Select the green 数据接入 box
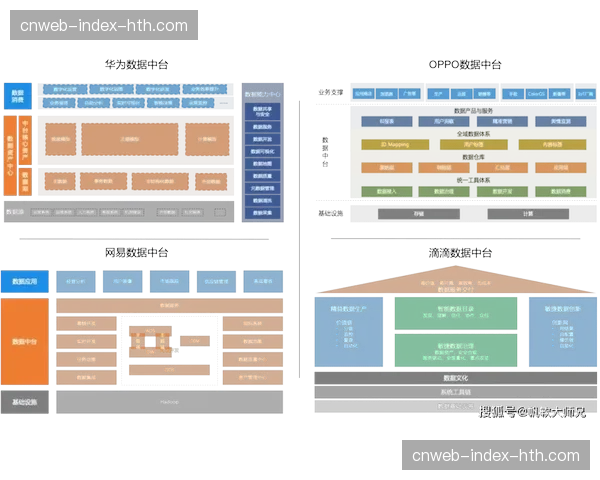 tap(387, 191)
